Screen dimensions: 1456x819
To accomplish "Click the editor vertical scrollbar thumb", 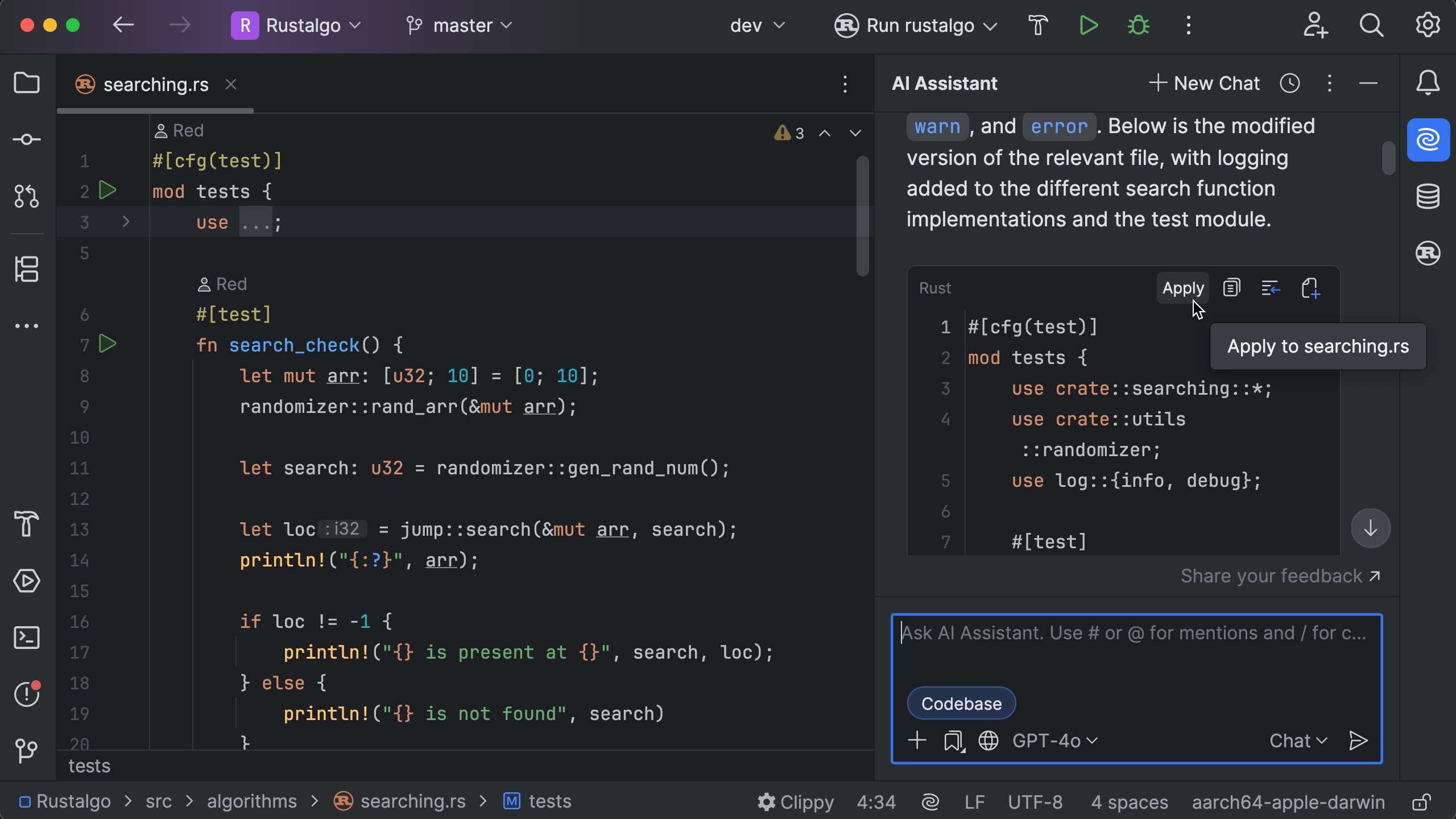I will click(863, 216).
